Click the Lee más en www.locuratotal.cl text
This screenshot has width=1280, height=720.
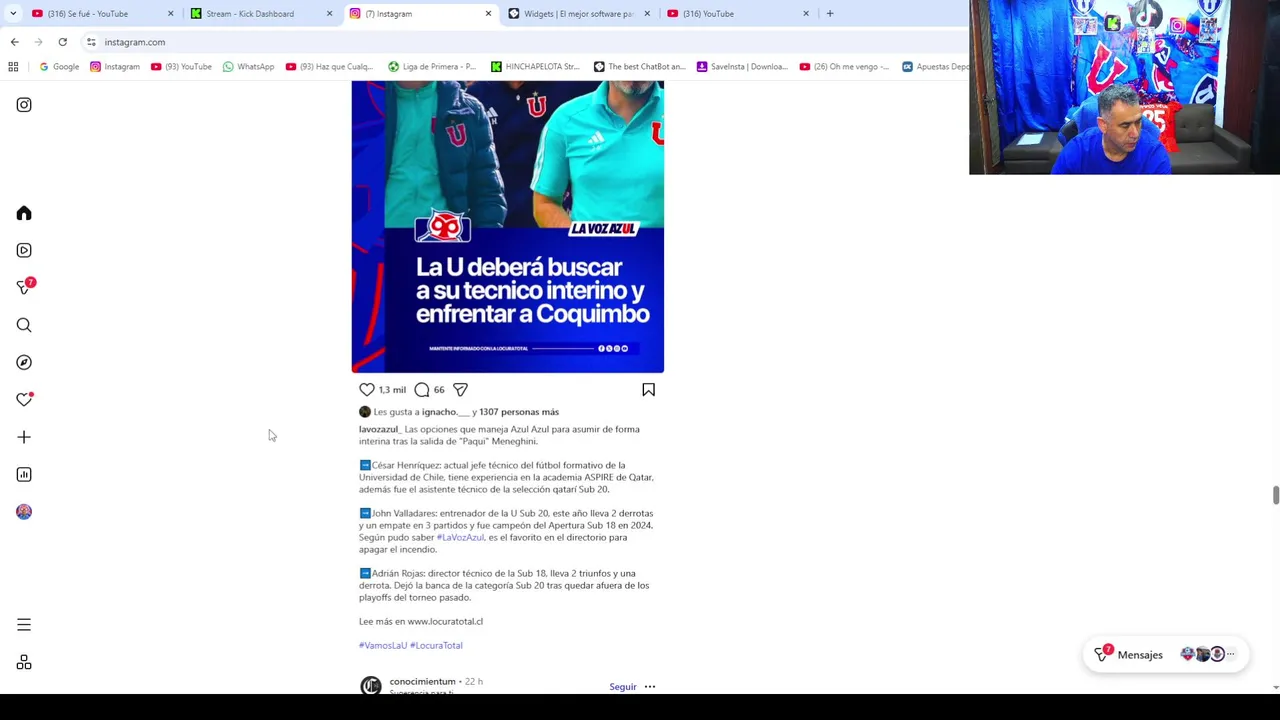click(x=421, y=621)
